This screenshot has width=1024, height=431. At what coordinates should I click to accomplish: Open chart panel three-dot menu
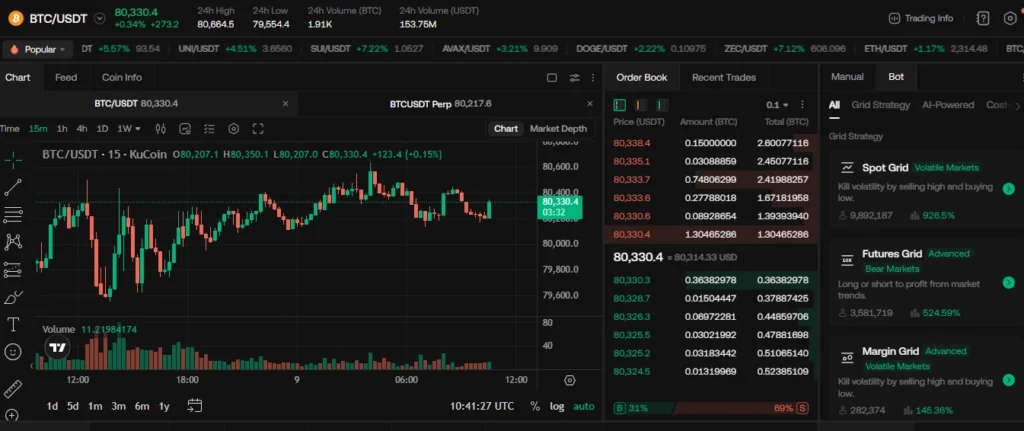pos(593,78)
